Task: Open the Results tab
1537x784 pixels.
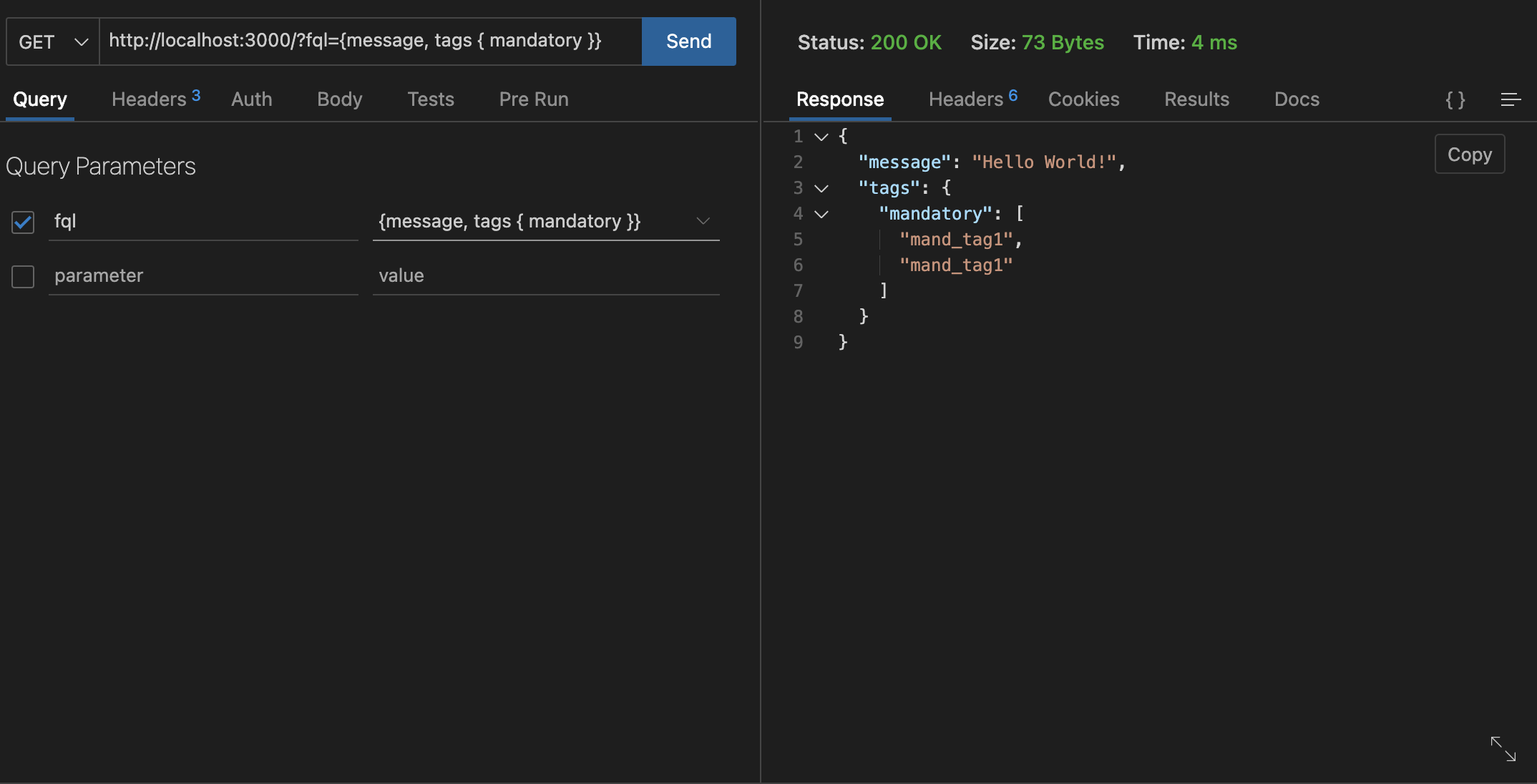Action: (x=1197, y=99)
